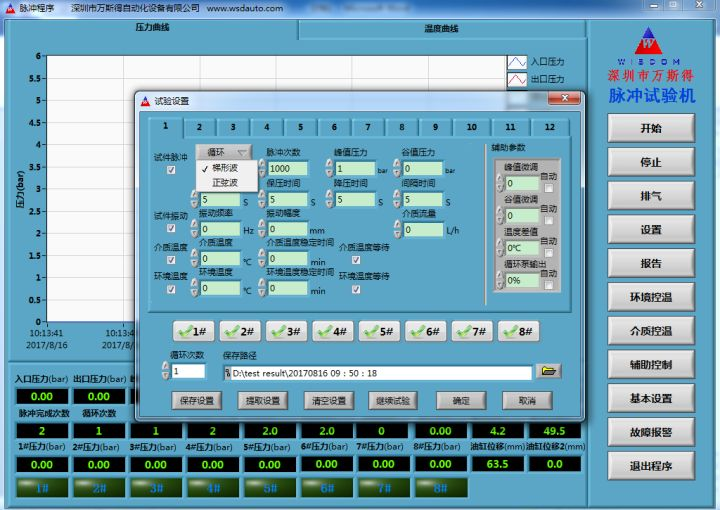Open 故障报警 panel
720x510 pixels.
pyautogui.click(x=651, y=432)
